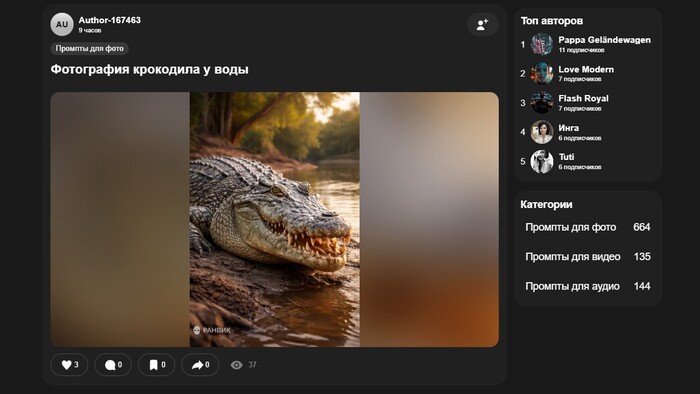
Task: Click the Категории heading
Action: pyautogui.click(x=546, y=204)
